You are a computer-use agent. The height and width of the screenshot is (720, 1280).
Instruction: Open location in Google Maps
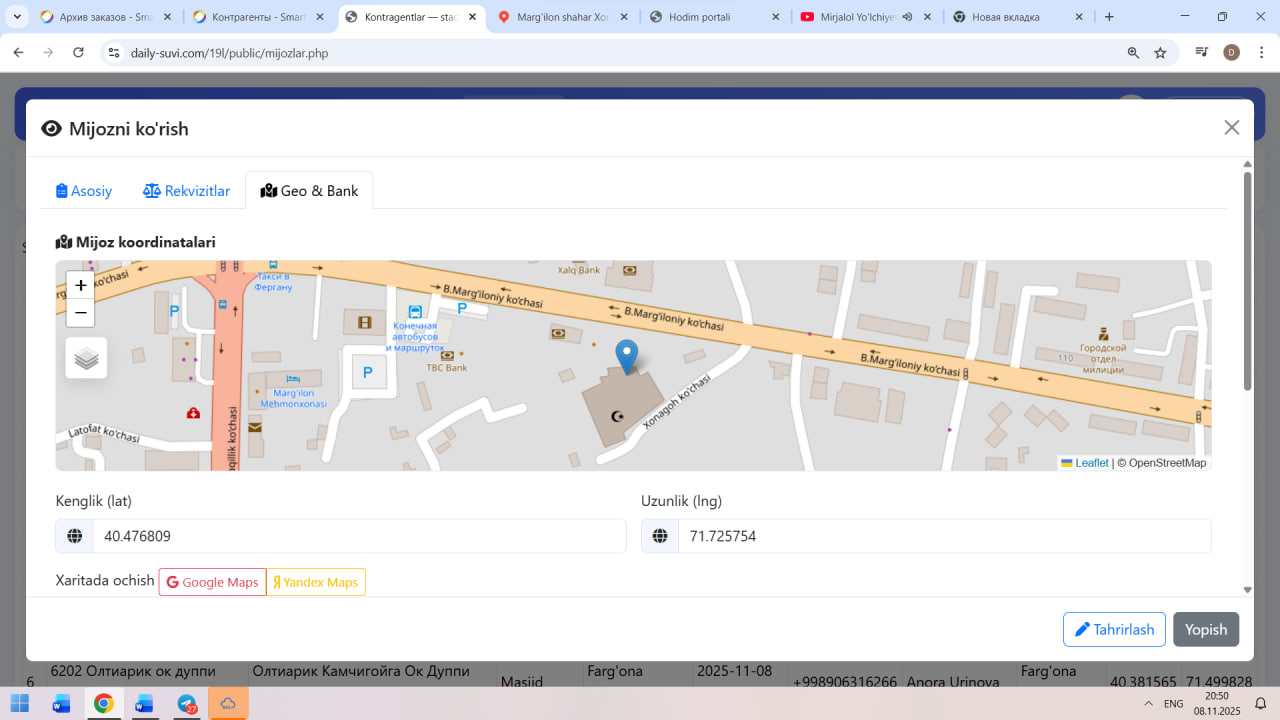(x=212, y=582)
